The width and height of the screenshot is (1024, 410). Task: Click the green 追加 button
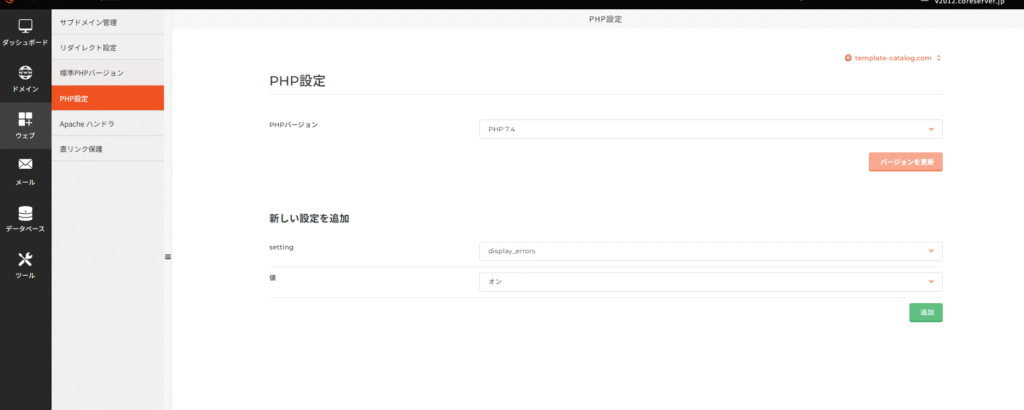pyautogui.click(x=925, y=313)
